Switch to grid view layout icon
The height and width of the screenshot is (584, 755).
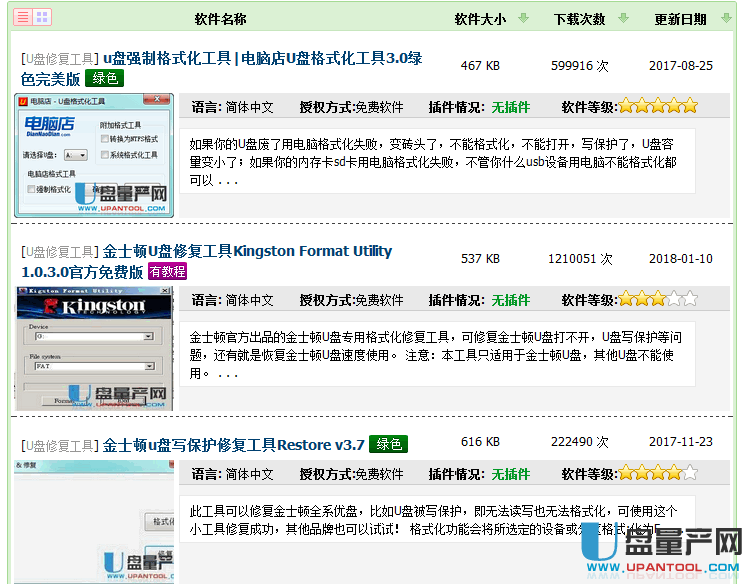point(42,17)
